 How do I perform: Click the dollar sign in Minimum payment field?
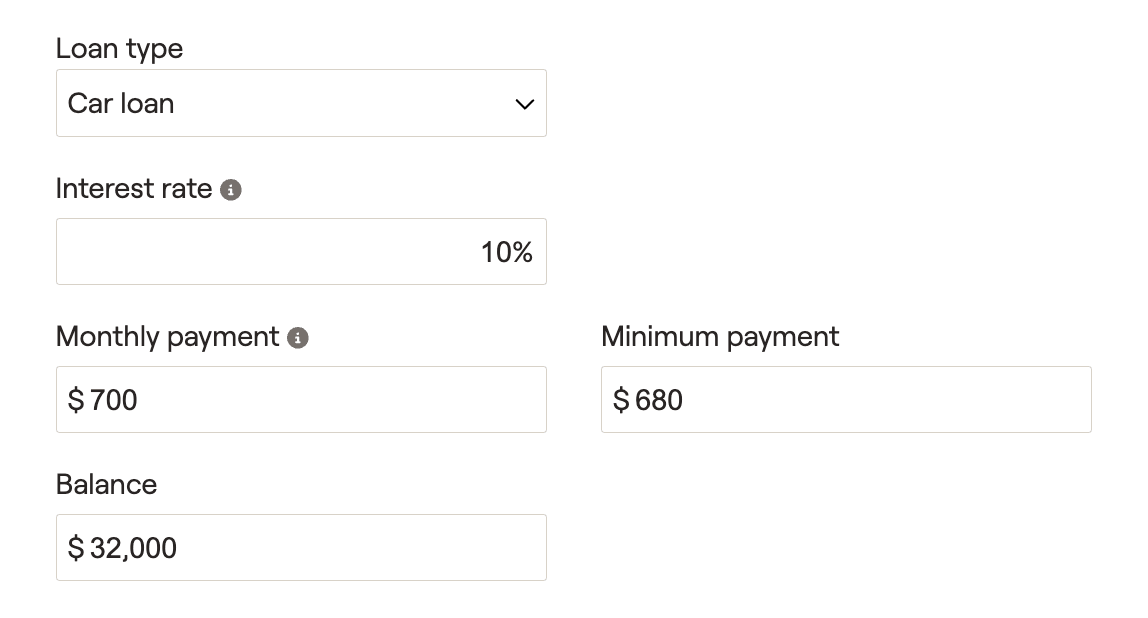621,400
